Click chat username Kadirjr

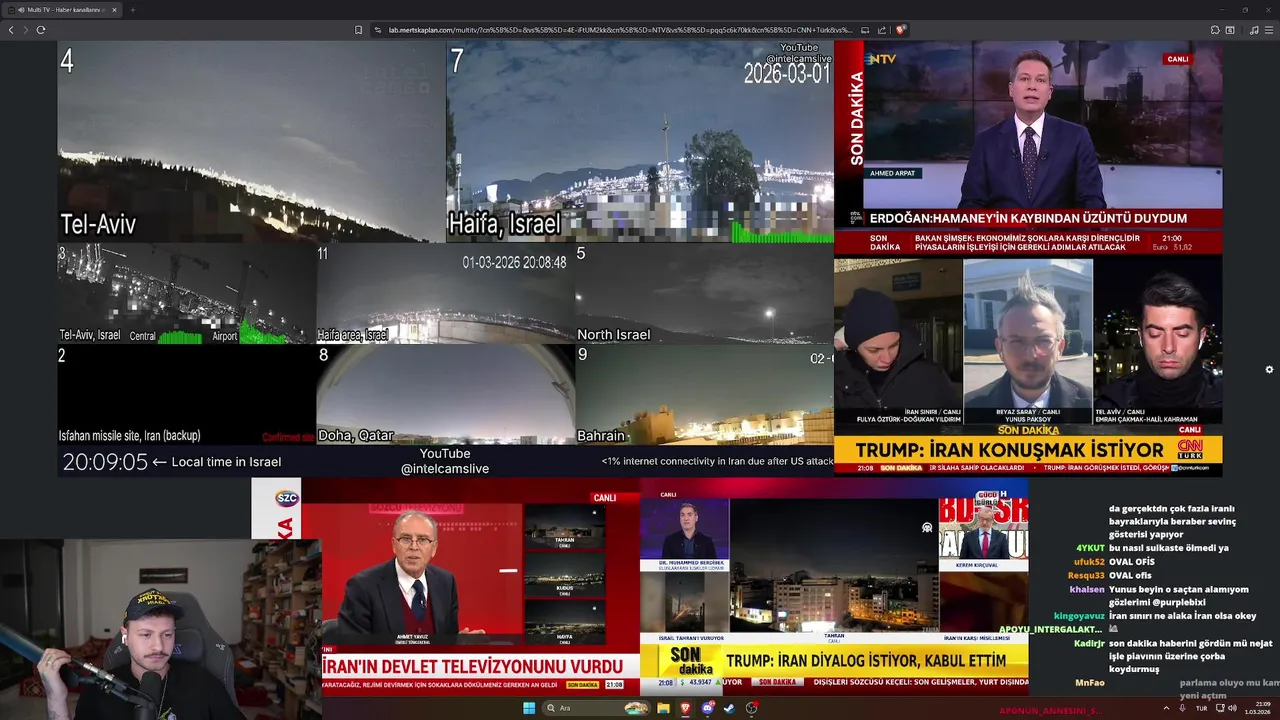pos(1089,643)
